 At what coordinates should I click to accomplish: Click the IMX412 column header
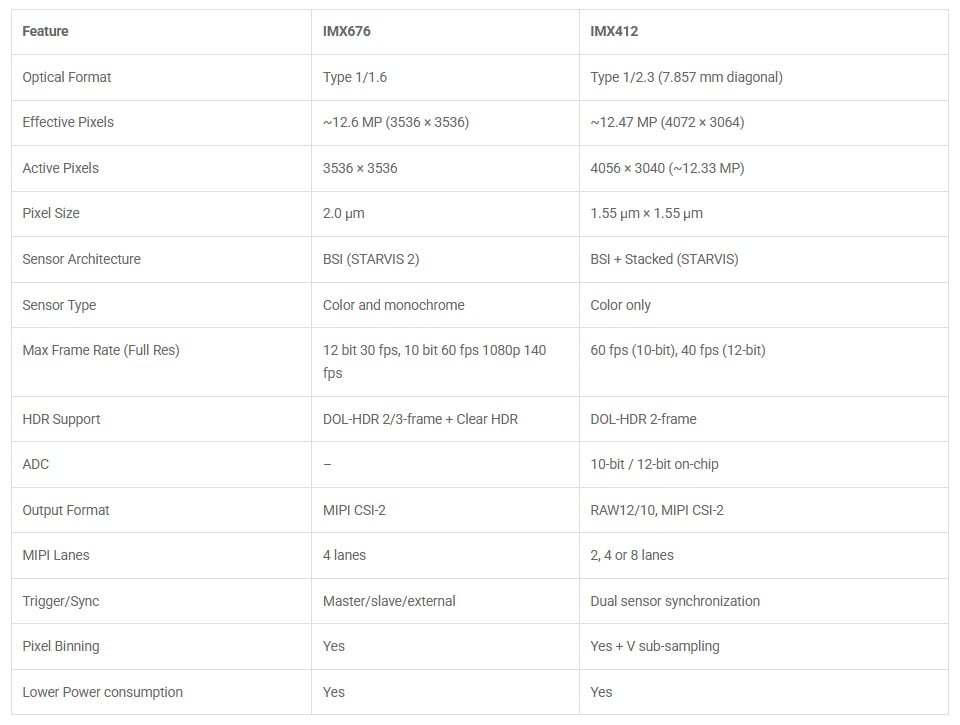click(614, 31)
